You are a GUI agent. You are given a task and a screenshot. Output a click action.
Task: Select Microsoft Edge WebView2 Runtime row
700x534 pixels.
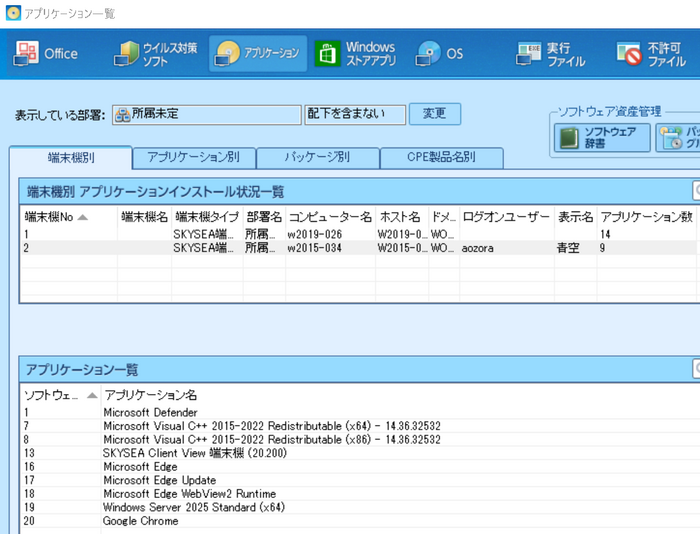pyautogui.click(x=360, y=494)
